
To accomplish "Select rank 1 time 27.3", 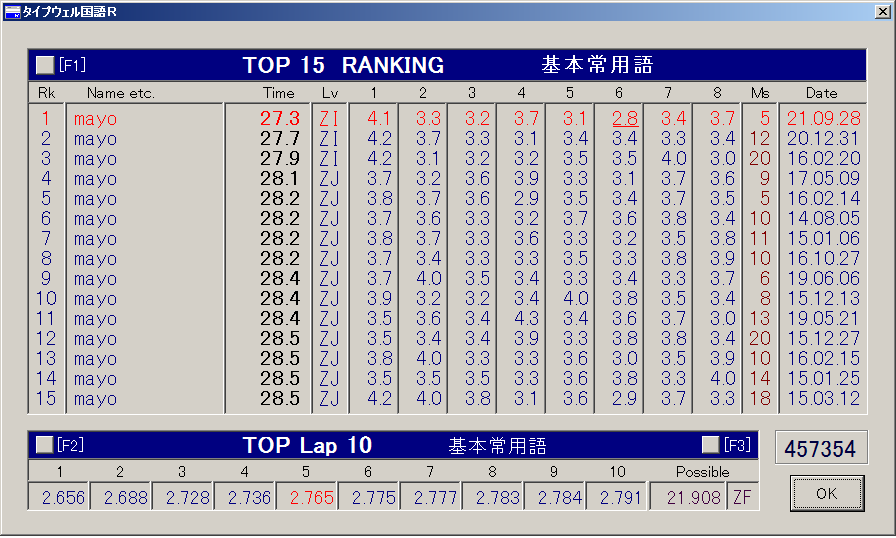I will coord(280,118).
